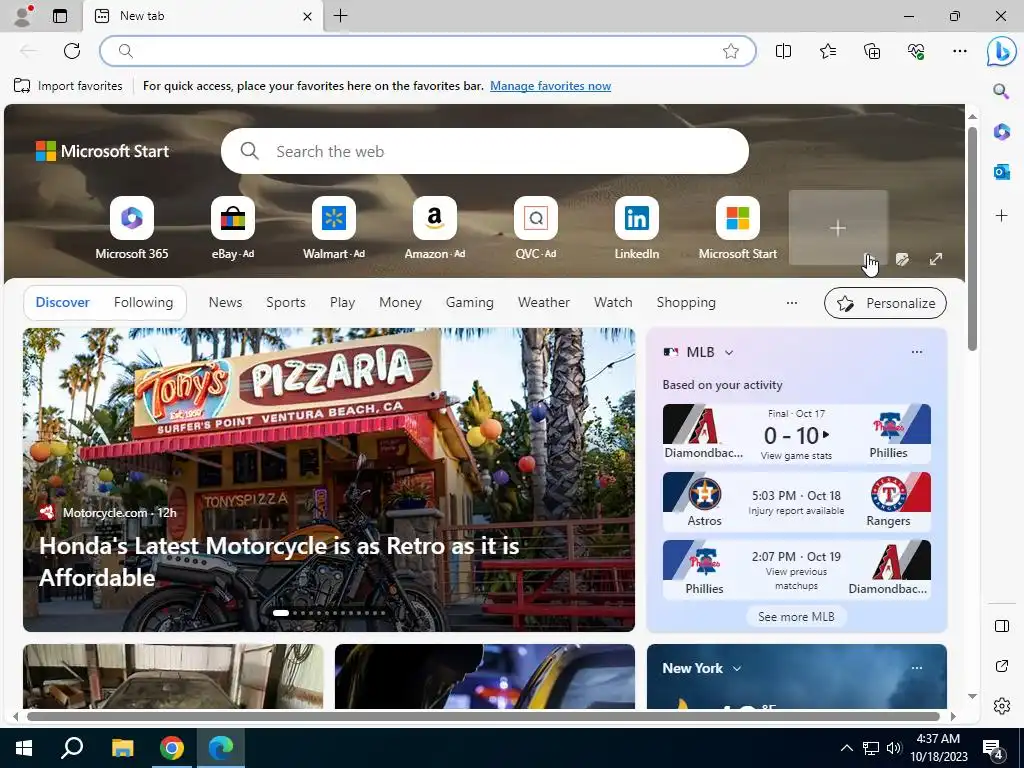This screenshot has width=1024, height=768.
Task: Open File Explorer from taskbar
Action: tap(122, 748)
